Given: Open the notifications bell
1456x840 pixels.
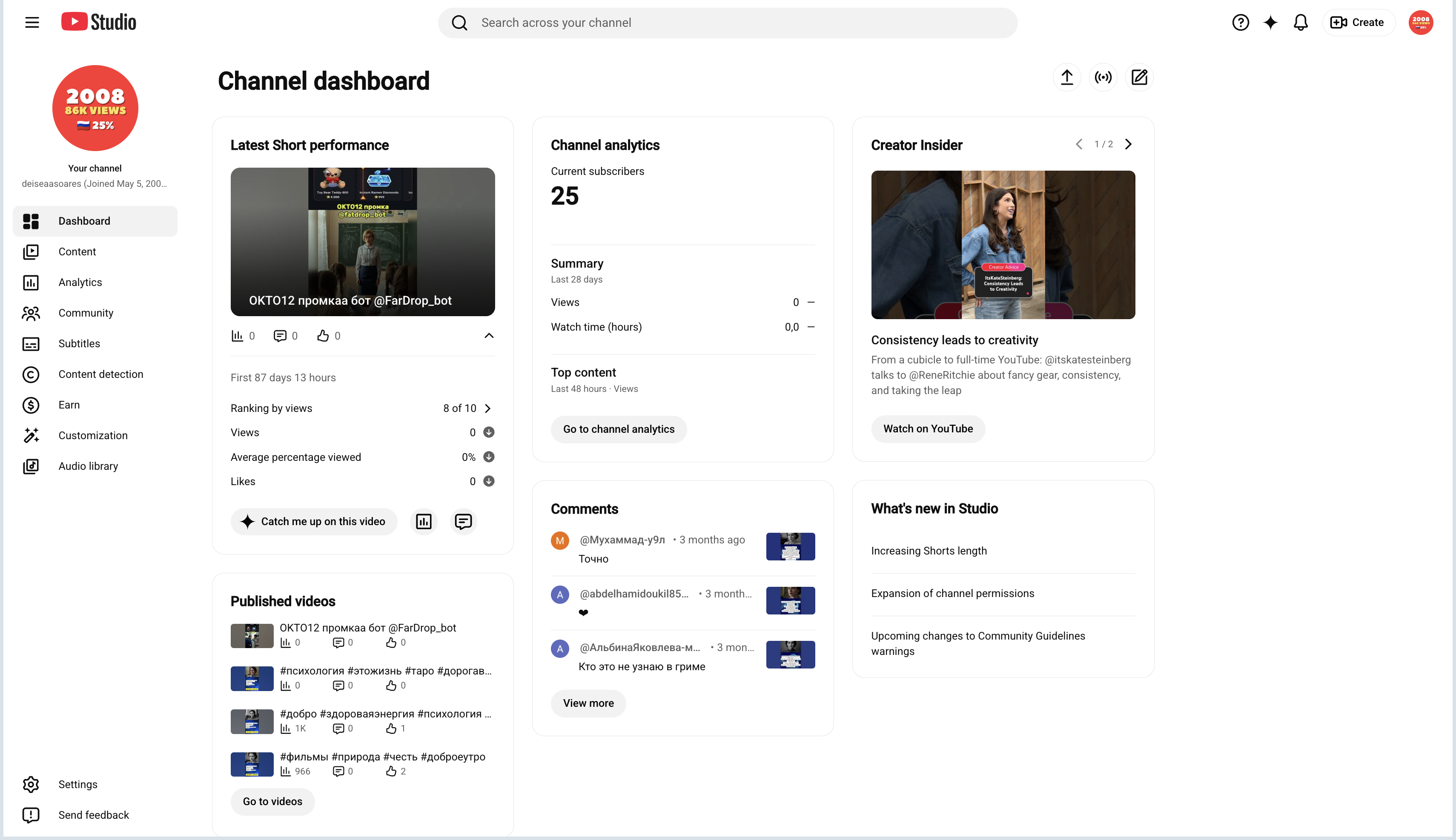Looking at the screenshot, I should tap(1300, 23).
